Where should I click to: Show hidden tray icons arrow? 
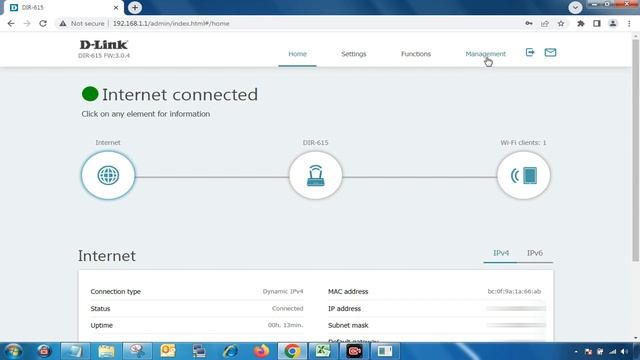[576, 351]
